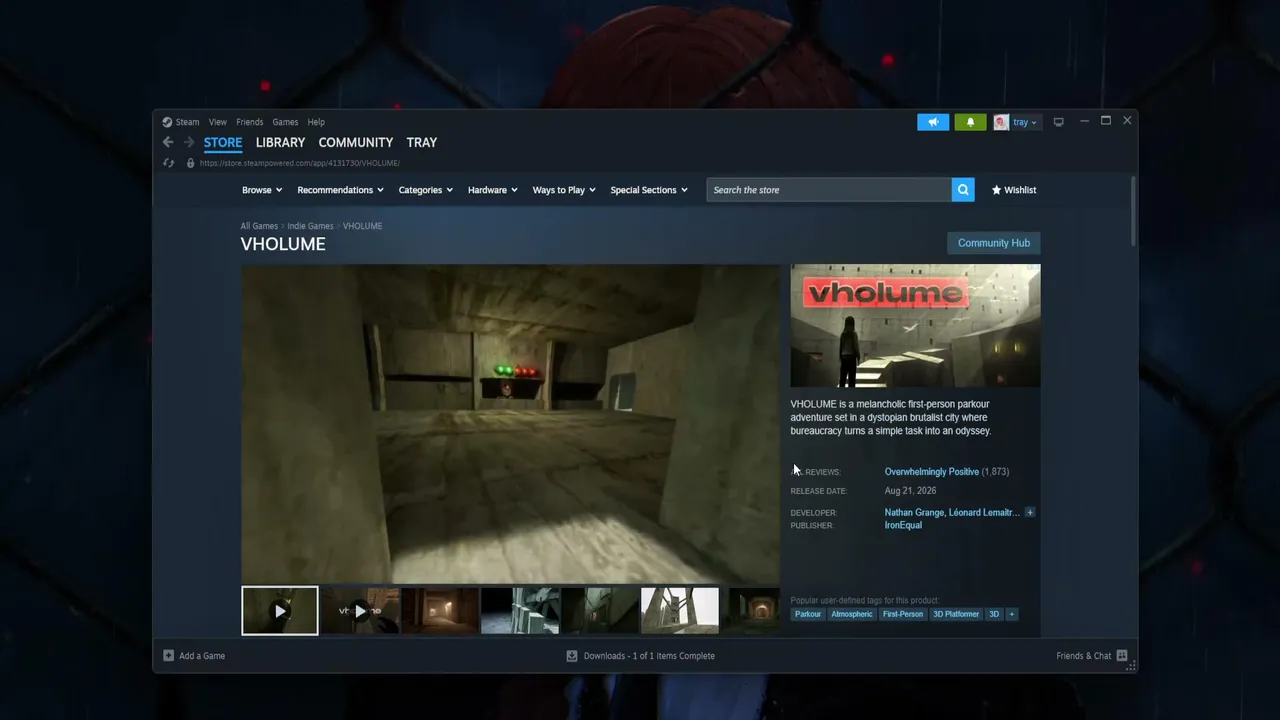Viewport: 1280px width, 720px height.
Task: Go back with the back arrow
Action: pyautogui.click(x=168, y=142)
